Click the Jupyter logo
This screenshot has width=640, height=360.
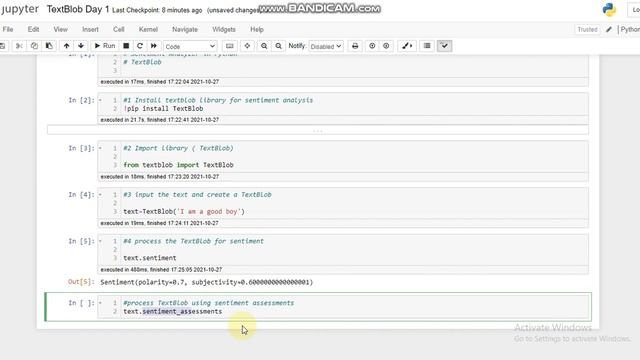[20, 9]
